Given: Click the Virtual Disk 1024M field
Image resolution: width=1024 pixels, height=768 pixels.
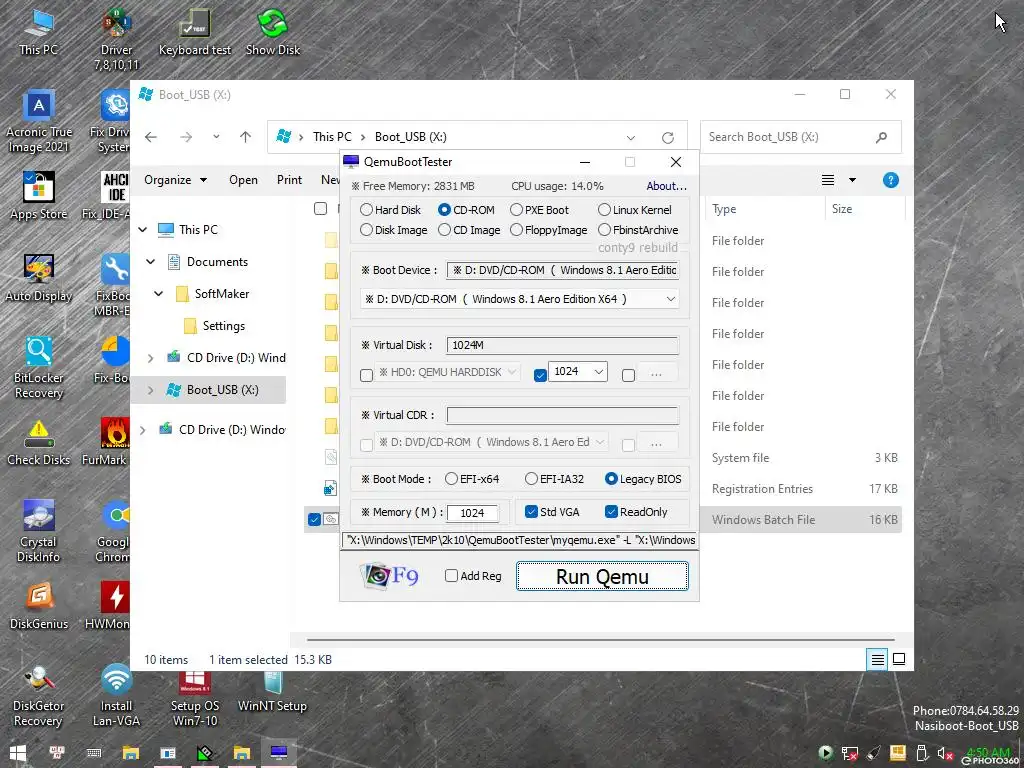Looking at the screenshot, I should click(x=562, y=345).
